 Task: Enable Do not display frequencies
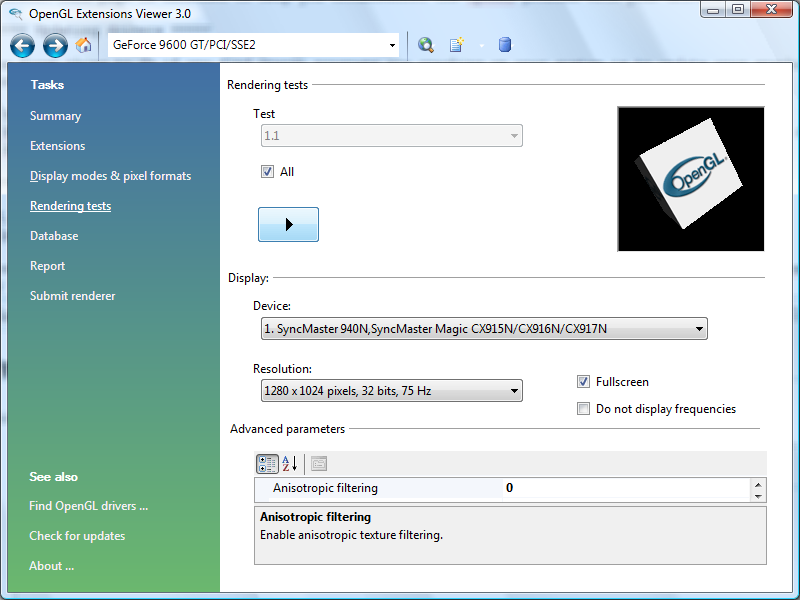click(x=584, y=409)
